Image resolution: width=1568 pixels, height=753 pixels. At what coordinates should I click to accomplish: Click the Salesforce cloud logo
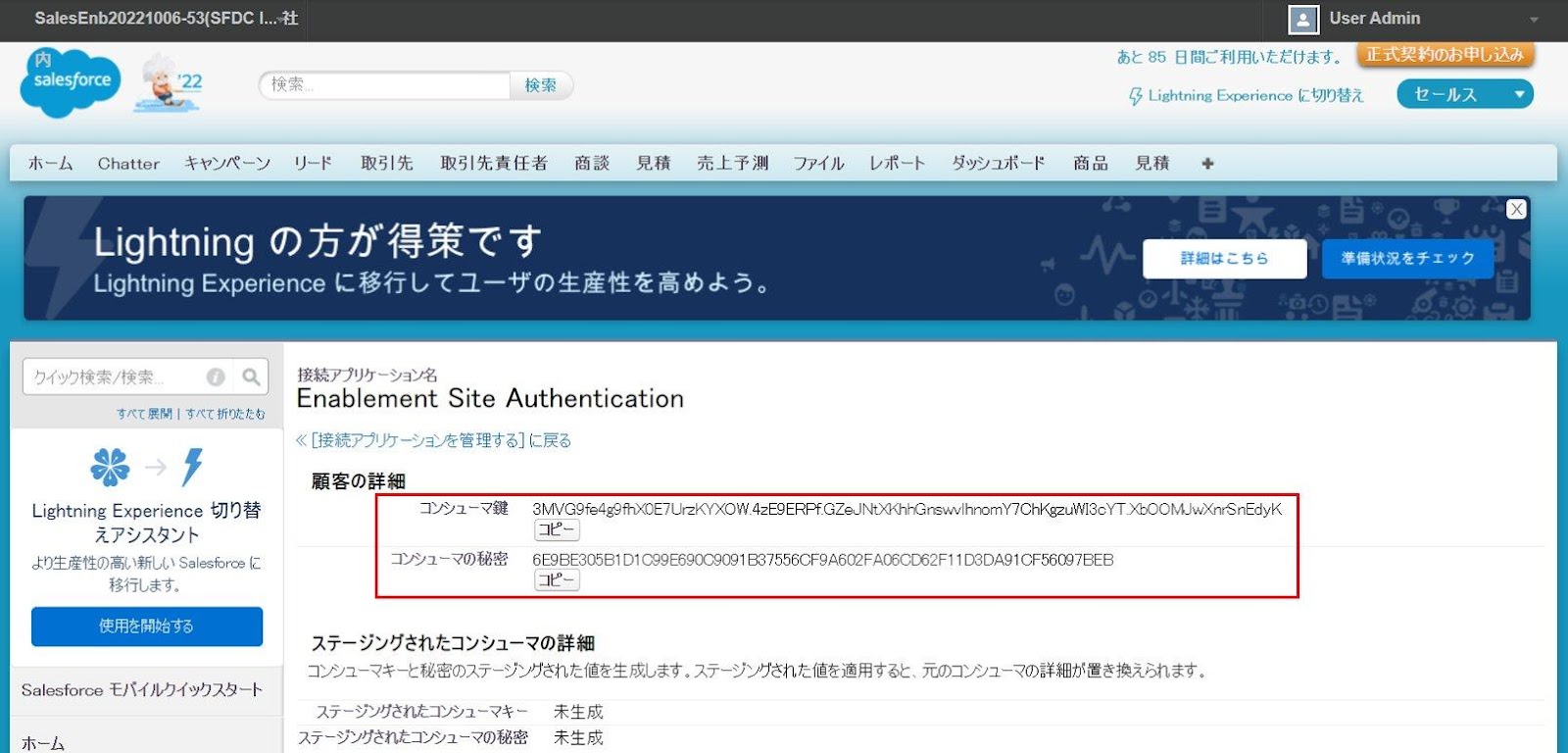[71, 82]
